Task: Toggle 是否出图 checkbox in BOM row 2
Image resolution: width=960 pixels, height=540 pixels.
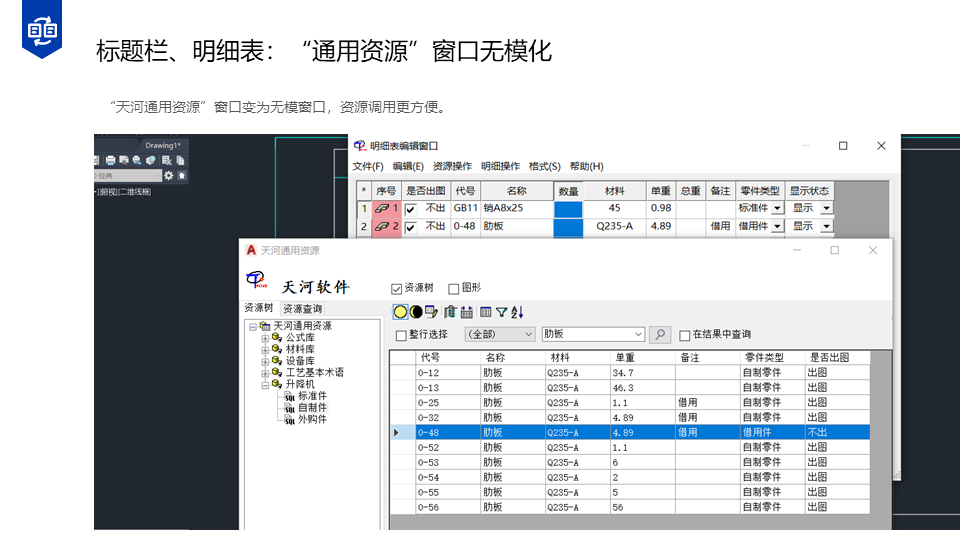Action: click(411, 228)
